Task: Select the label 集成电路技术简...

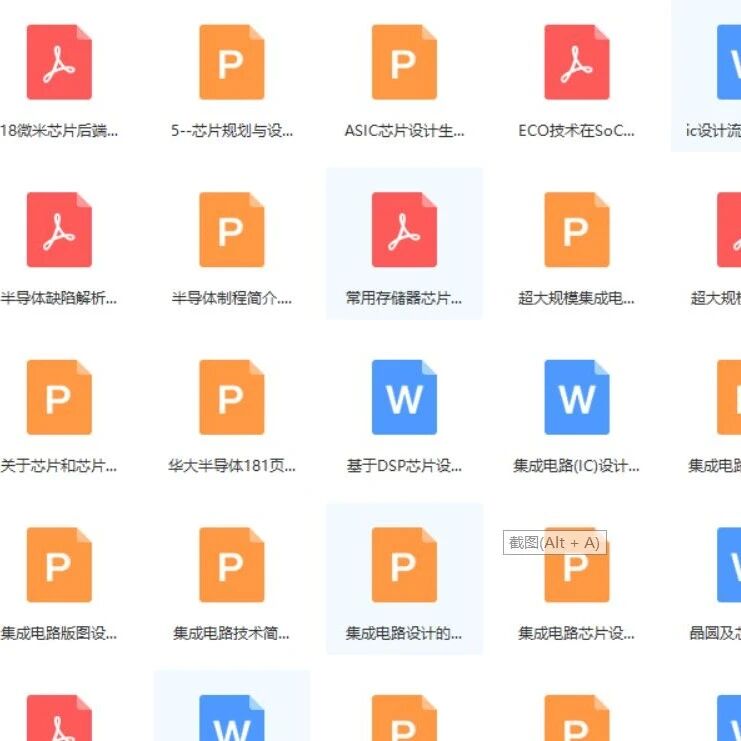Action: coord(232,633)
